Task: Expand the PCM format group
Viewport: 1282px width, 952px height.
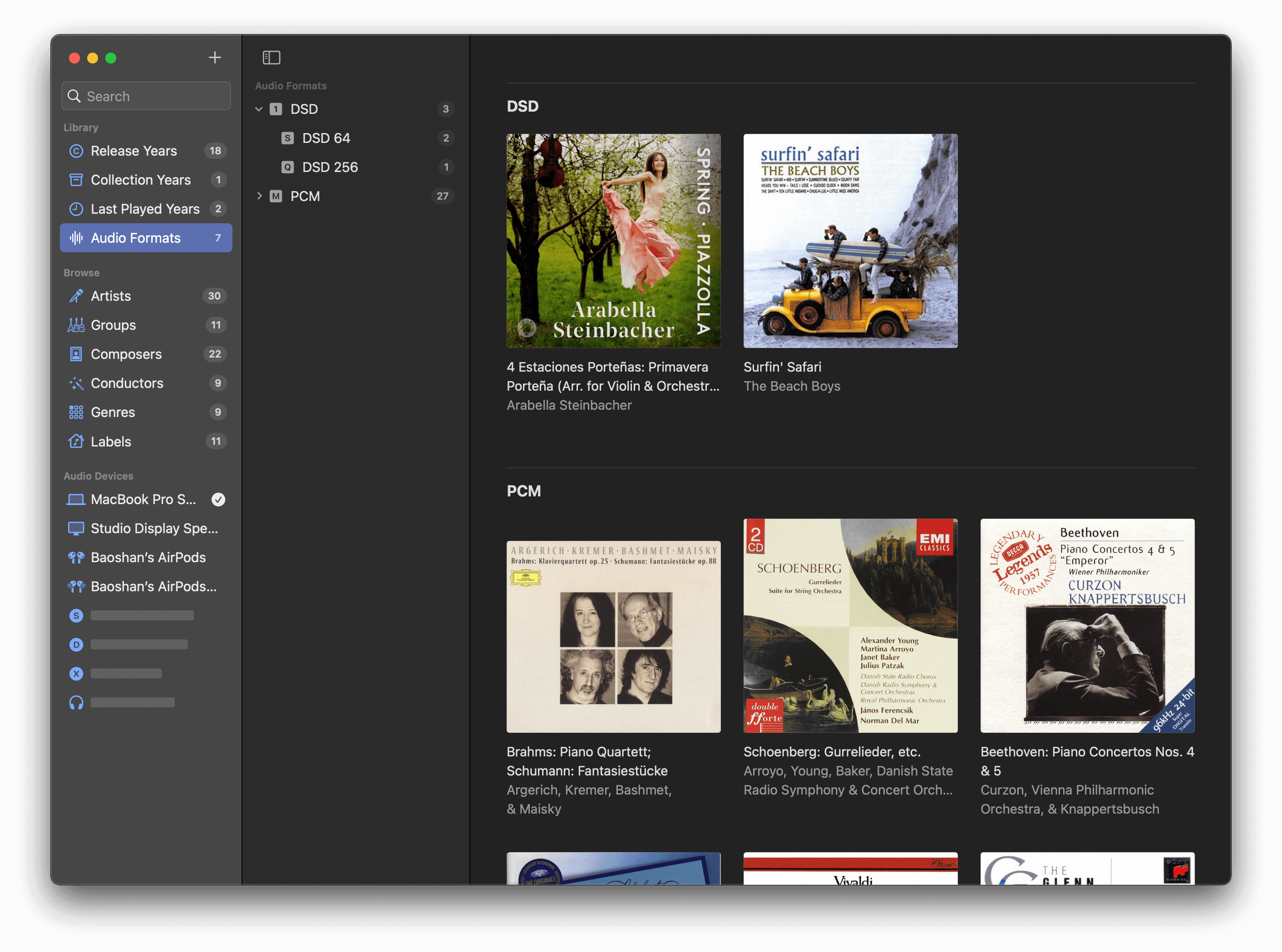Action: coord(259,196)
